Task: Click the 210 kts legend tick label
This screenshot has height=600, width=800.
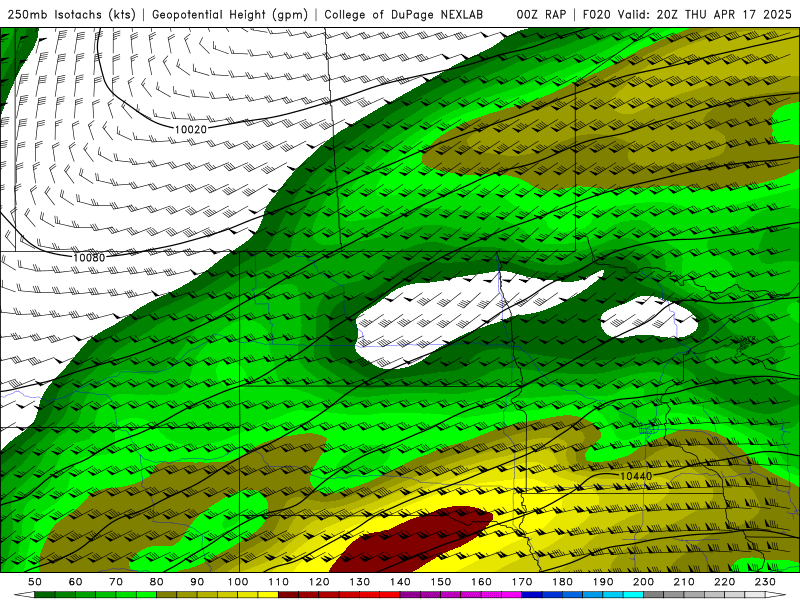Action: coord(684,582)
